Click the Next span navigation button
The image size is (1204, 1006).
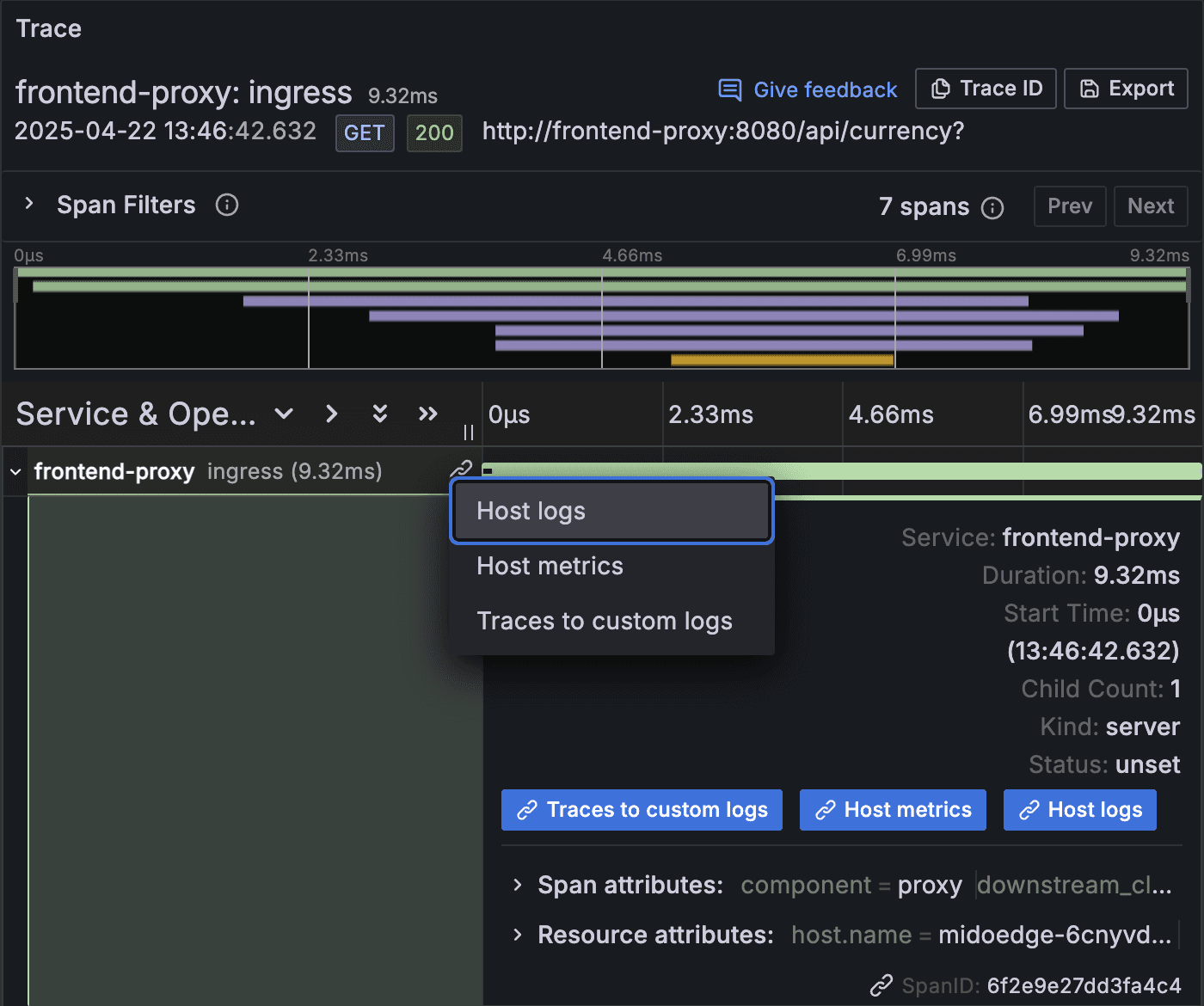point(1150,206)
